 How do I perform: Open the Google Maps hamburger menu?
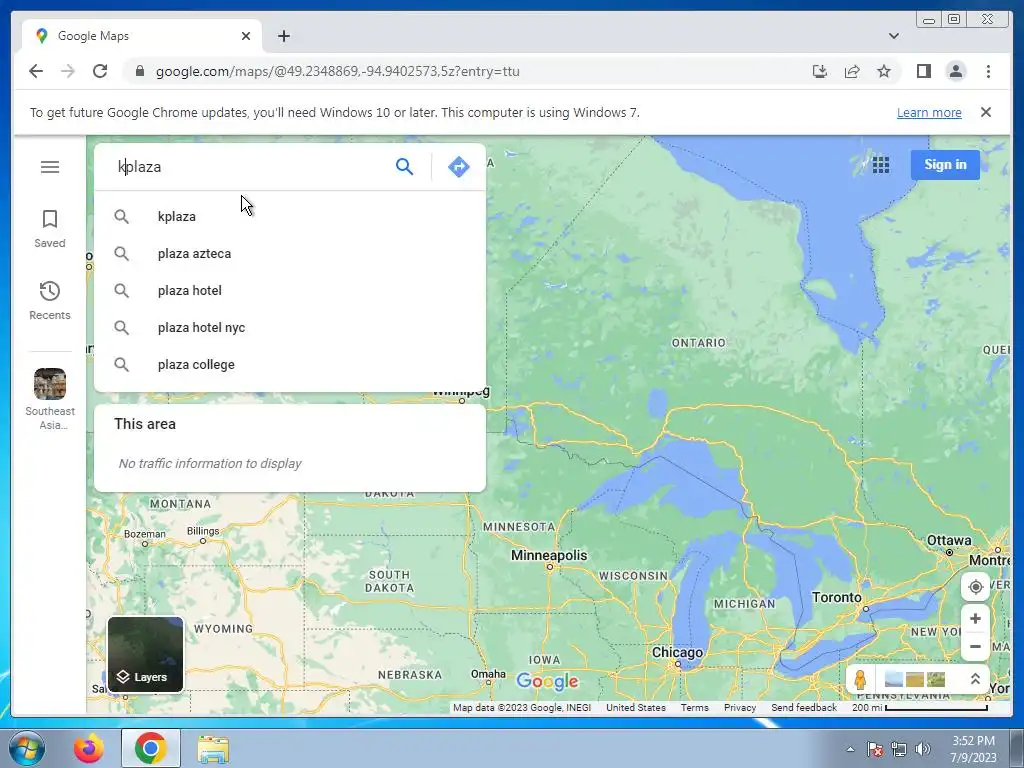pyautogui.click(x=50, y=167)
